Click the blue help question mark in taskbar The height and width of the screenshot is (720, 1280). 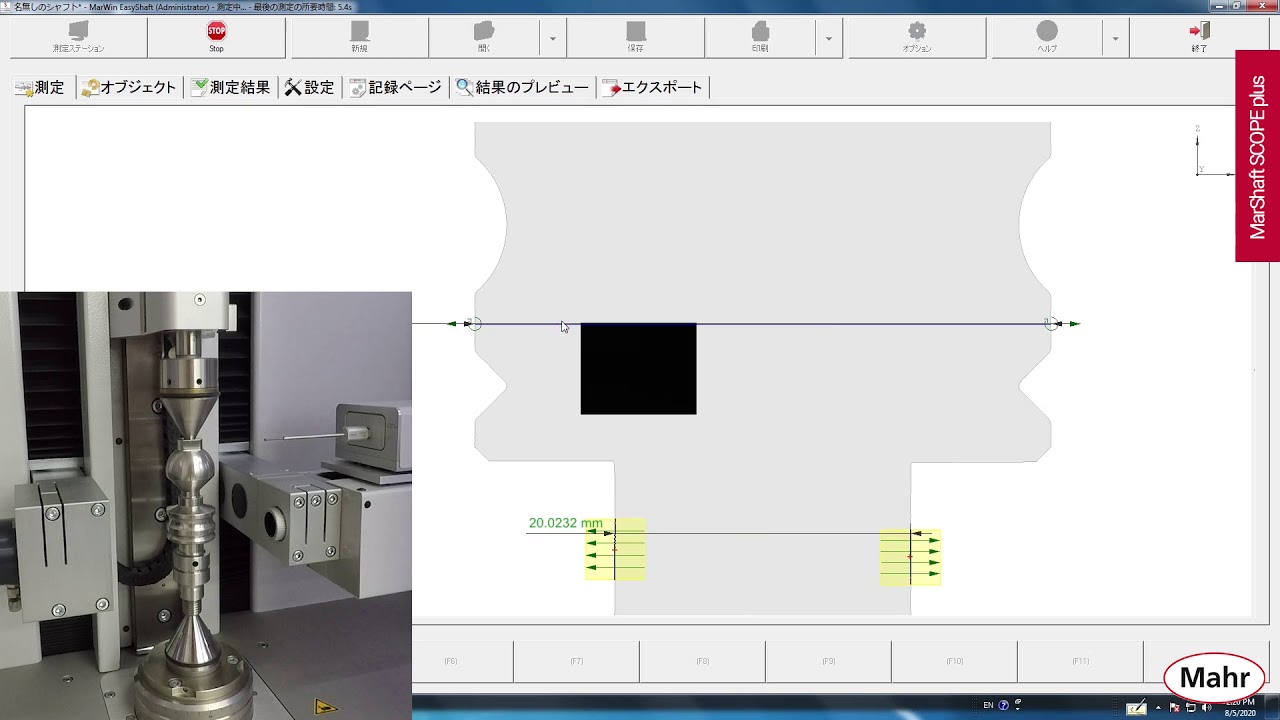point(1003,705)
